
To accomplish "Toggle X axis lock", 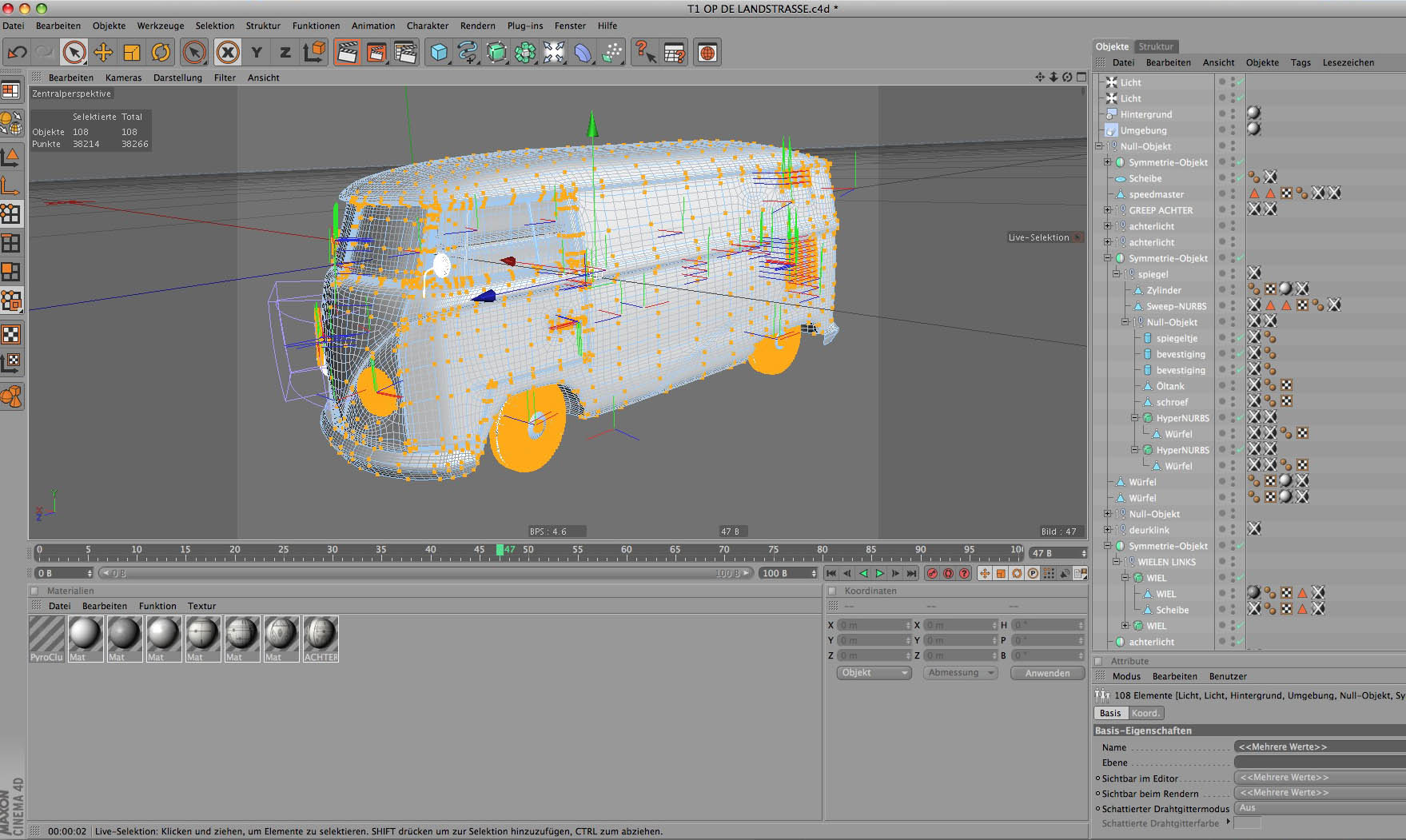I will point(228,53).
